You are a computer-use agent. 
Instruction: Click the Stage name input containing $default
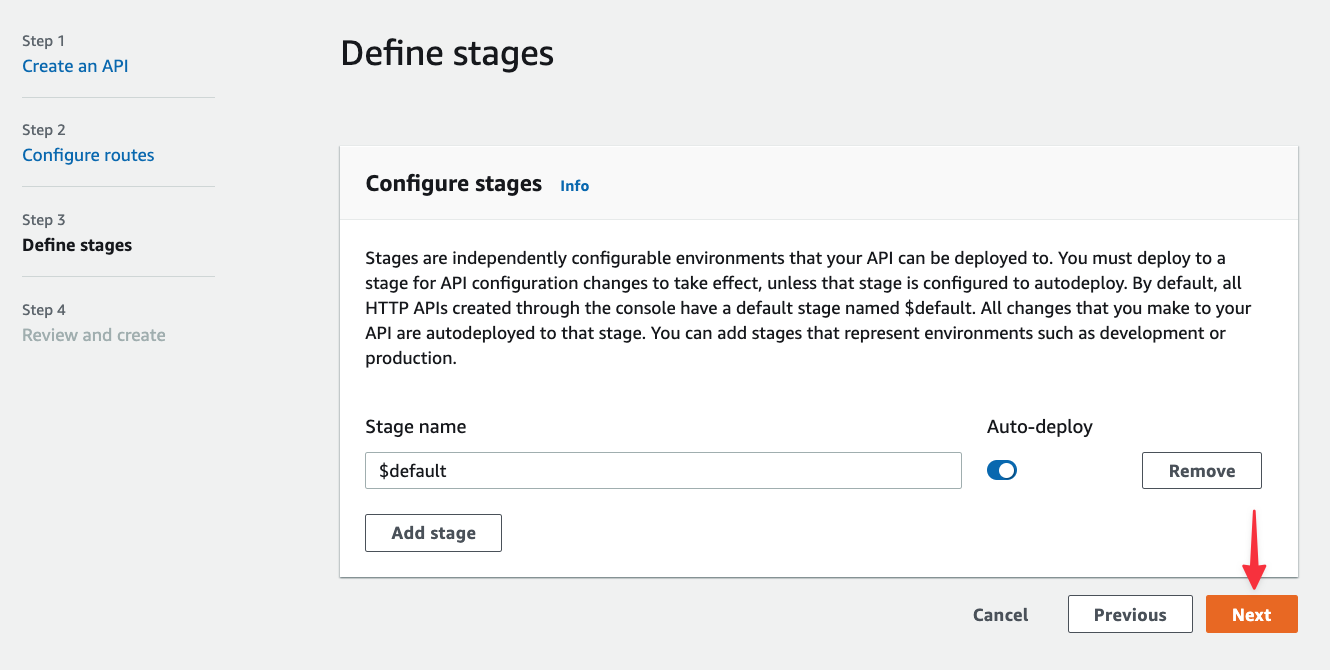663,471
